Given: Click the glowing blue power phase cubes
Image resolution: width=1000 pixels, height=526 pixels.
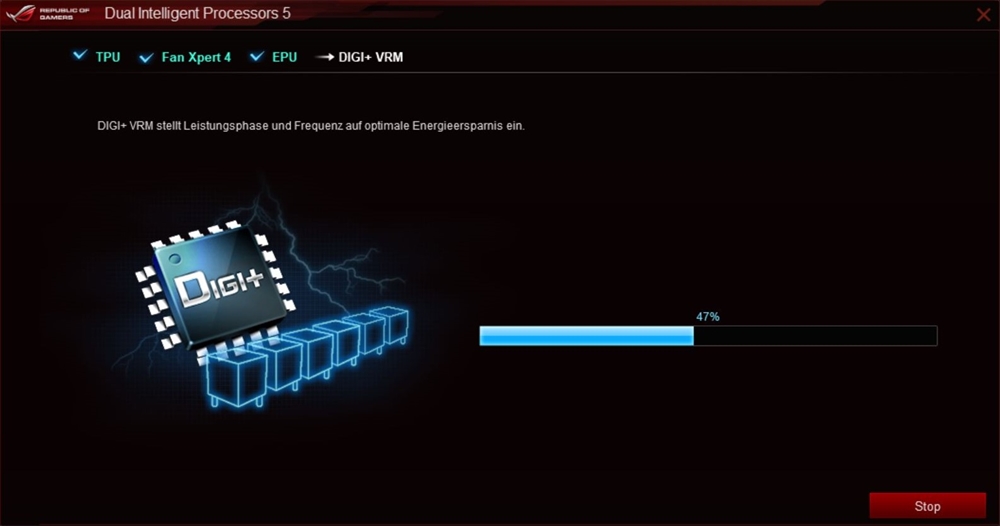Looking at the screenshot, I should coord(307,355).
